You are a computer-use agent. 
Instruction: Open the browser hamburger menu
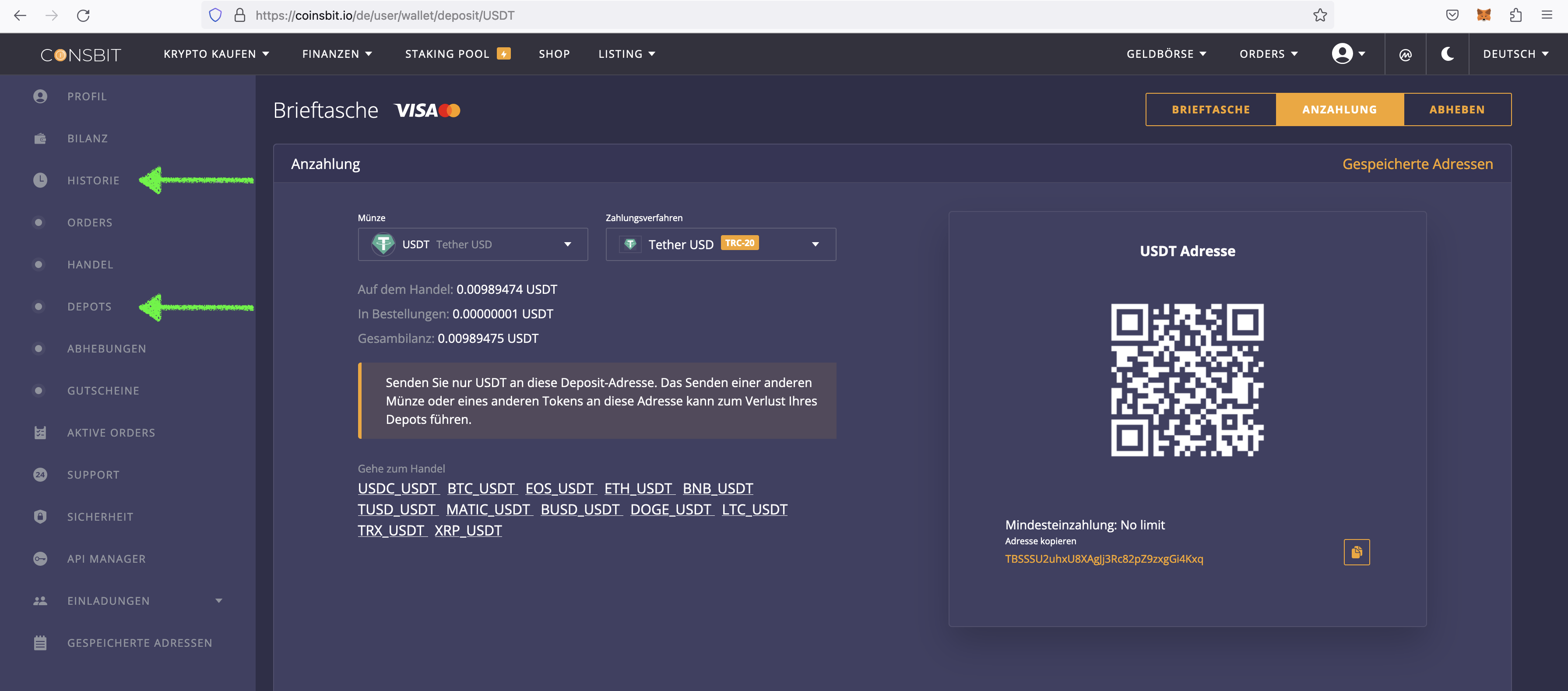(x=1547, y=15)
